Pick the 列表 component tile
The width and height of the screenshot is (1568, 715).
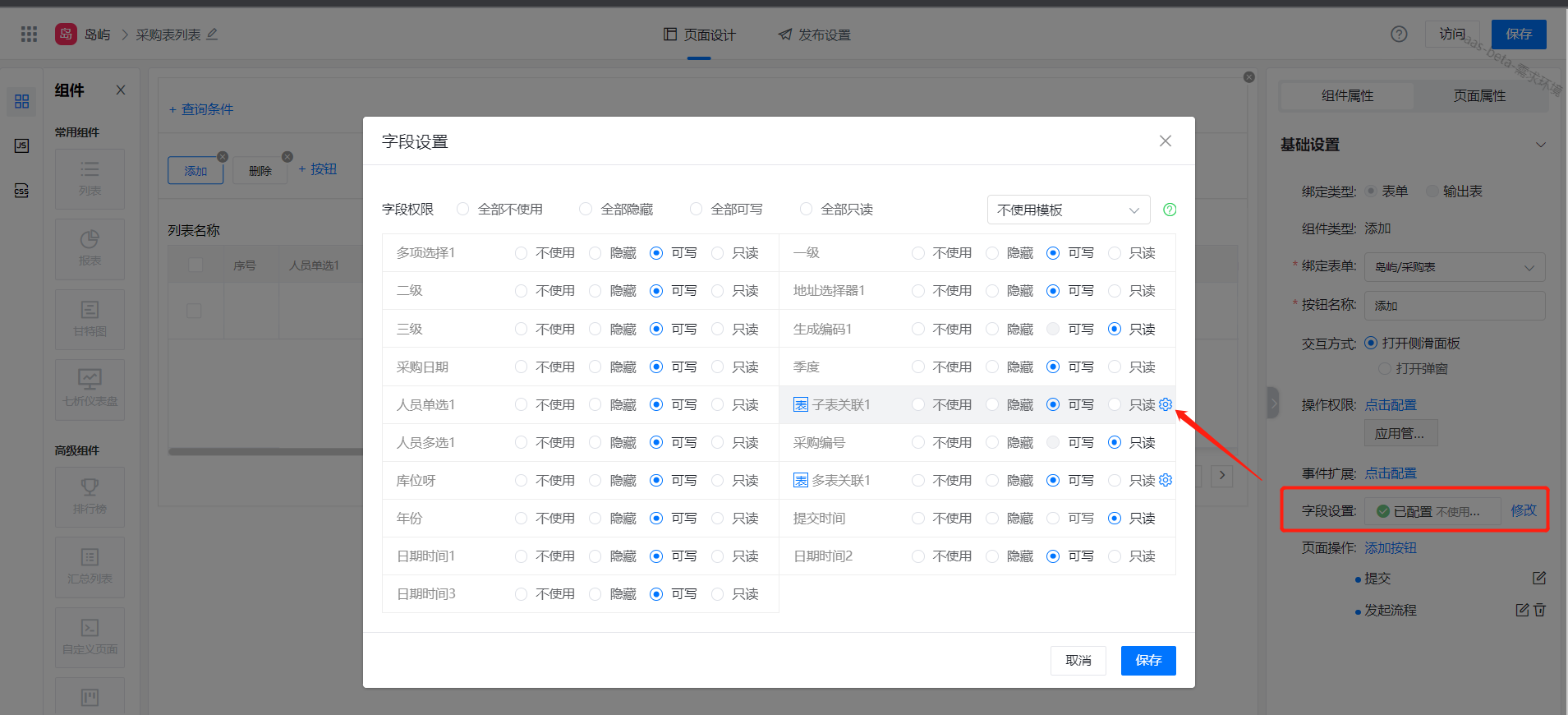(90, 178)
